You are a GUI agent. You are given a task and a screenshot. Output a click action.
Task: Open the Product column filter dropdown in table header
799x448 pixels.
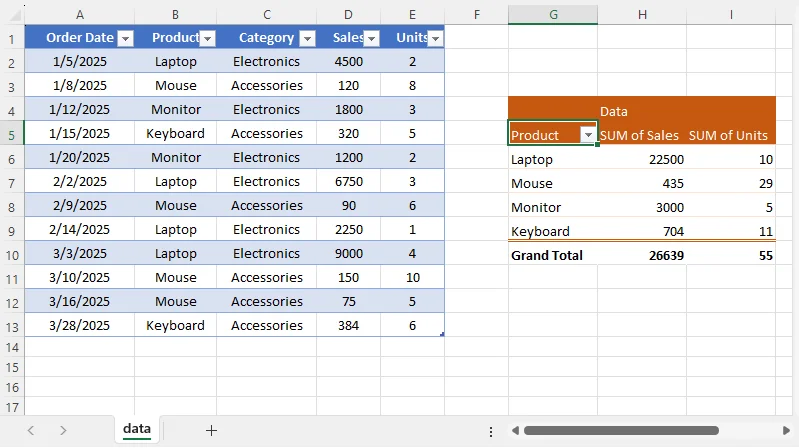pos(207,38)
